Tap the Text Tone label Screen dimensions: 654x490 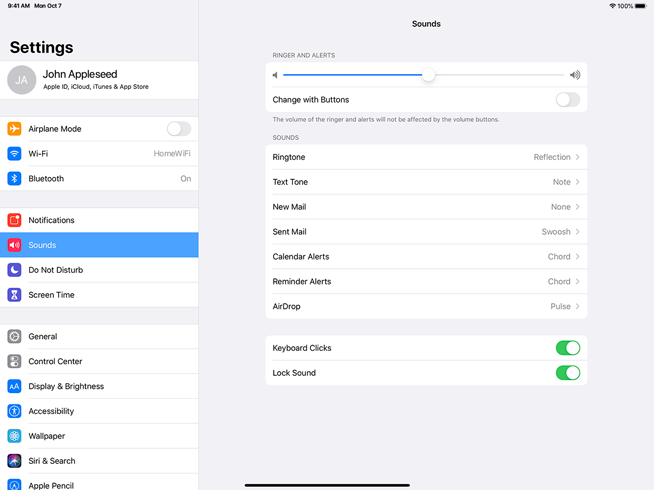coord(290,182)
